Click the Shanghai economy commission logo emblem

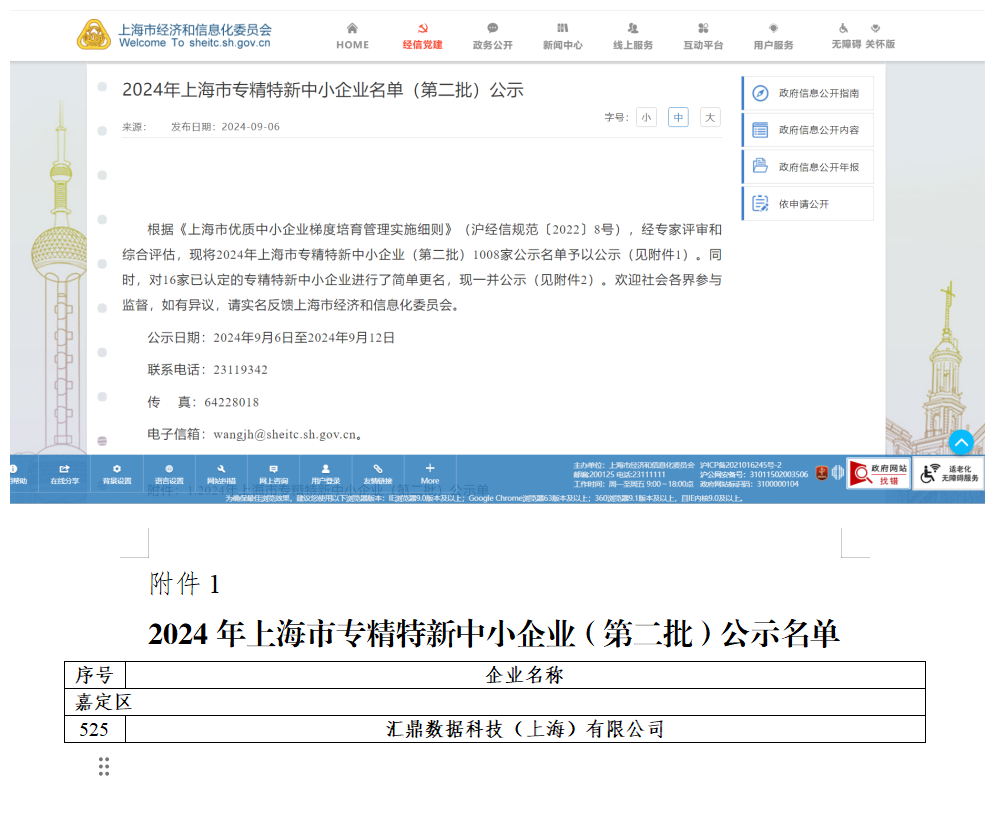94,34
